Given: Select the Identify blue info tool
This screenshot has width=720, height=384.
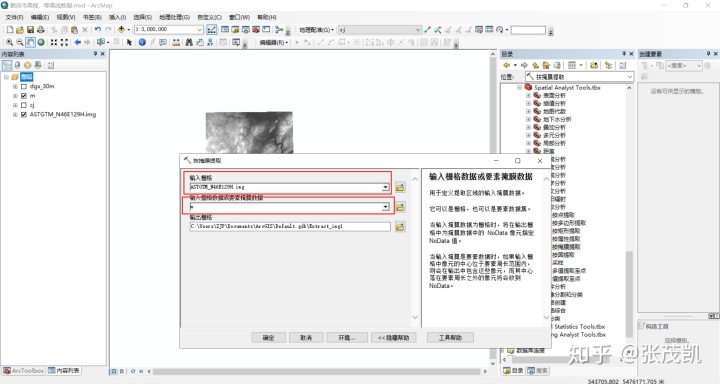Looking at the screenshot, I should pos(142,42).
